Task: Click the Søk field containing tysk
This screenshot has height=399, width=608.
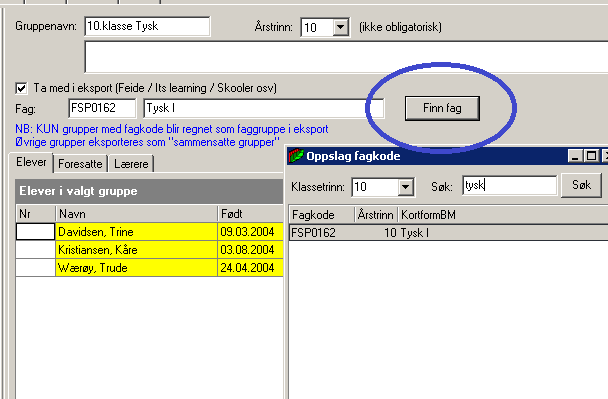Action: tap(510, 185)
